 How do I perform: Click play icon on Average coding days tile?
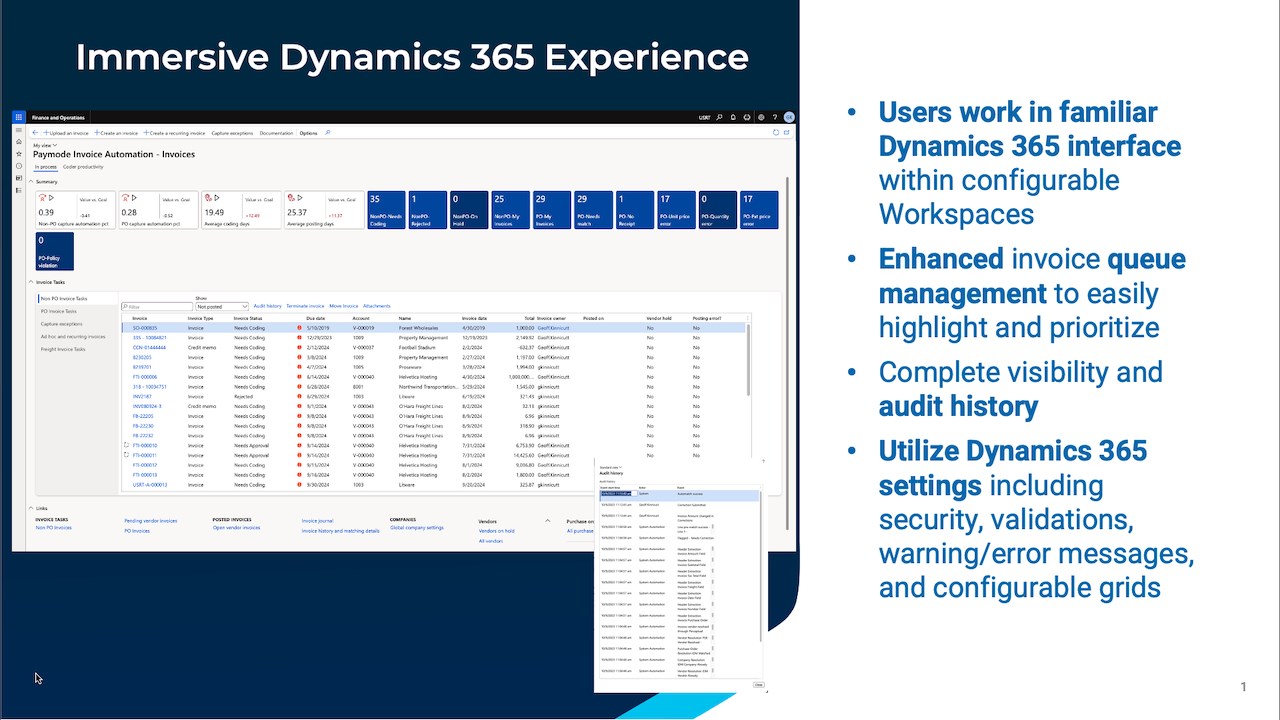point(217,198)
